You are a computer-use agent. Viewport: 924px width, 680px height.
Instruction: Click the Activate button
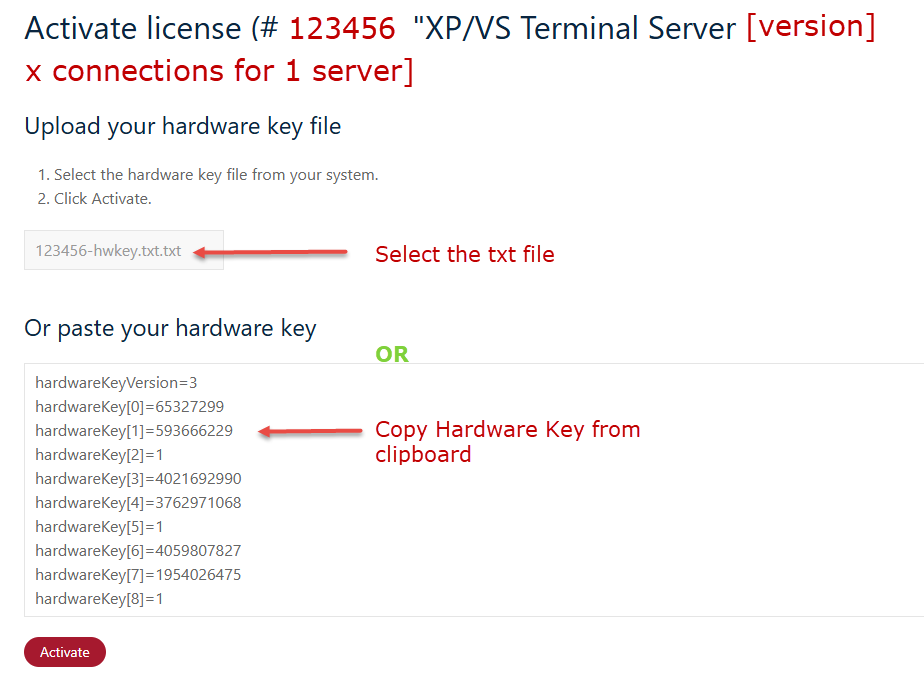[x=65, y=652]
